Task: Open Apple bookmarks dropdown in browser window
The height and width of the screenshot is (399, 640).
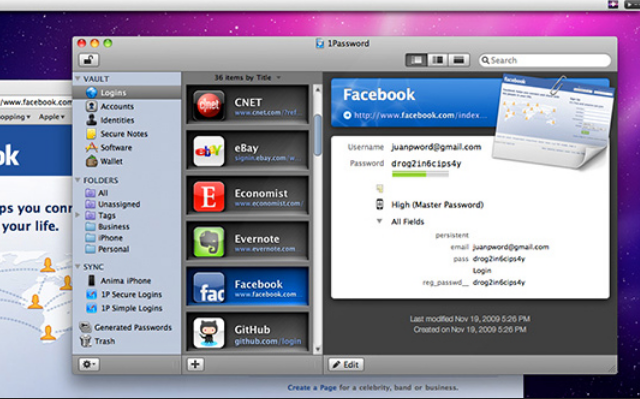Action: click(51, 117)
